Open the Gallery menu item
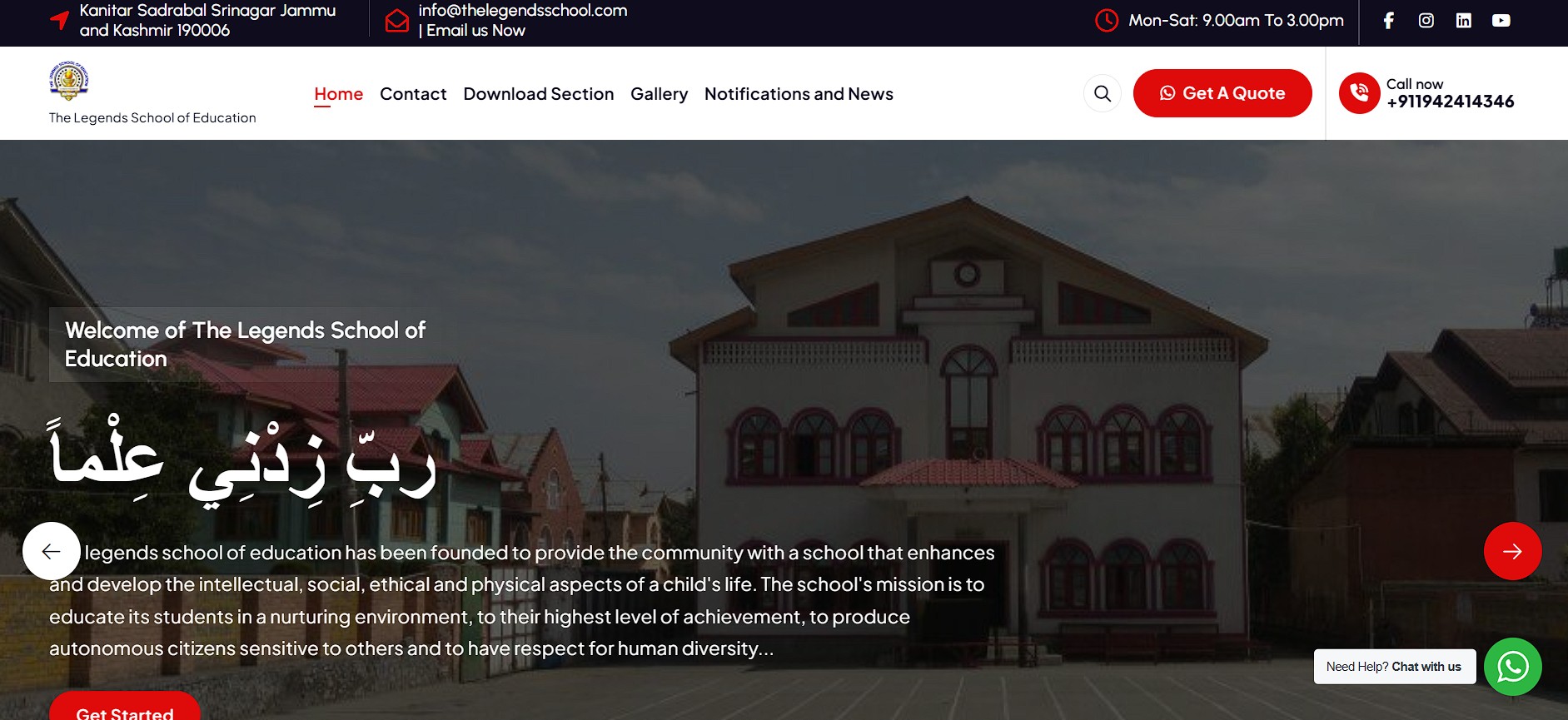 [659, 94]
